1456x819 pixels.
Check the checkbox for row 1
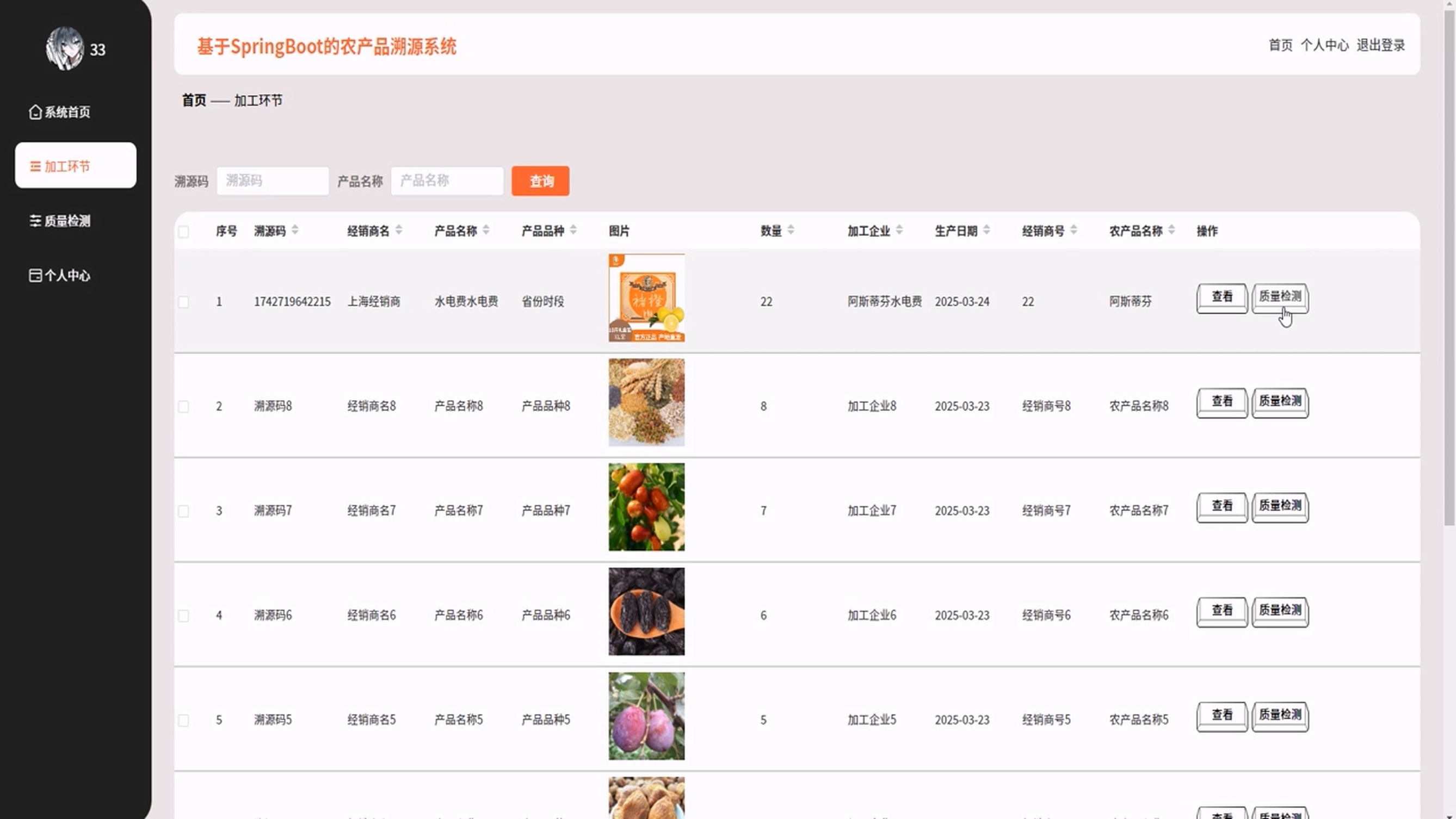[x=184, y=302]
